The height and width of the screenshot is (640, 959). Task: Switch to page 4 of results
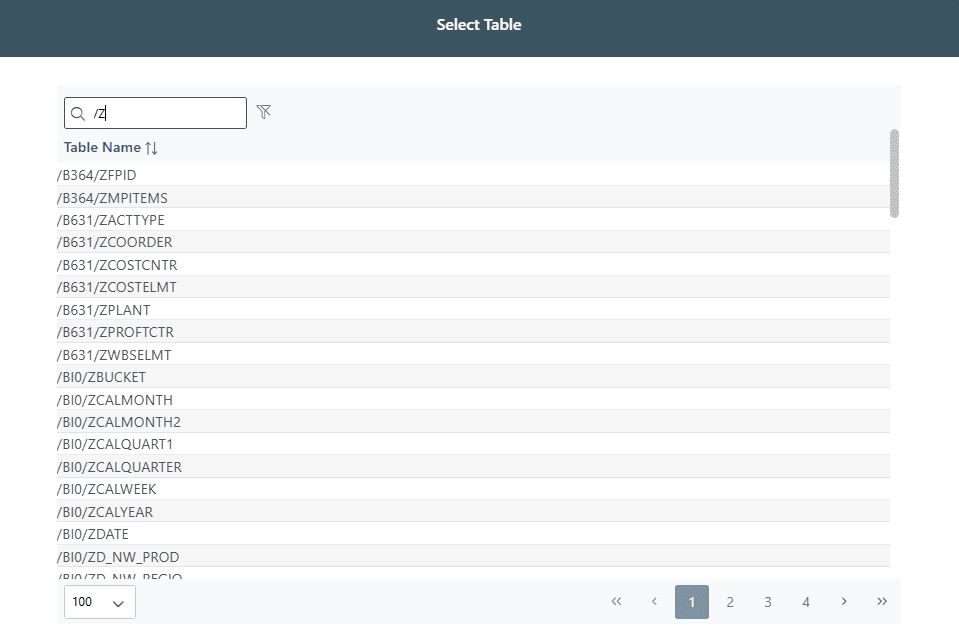pyautogui.click(x=805, y=601)
